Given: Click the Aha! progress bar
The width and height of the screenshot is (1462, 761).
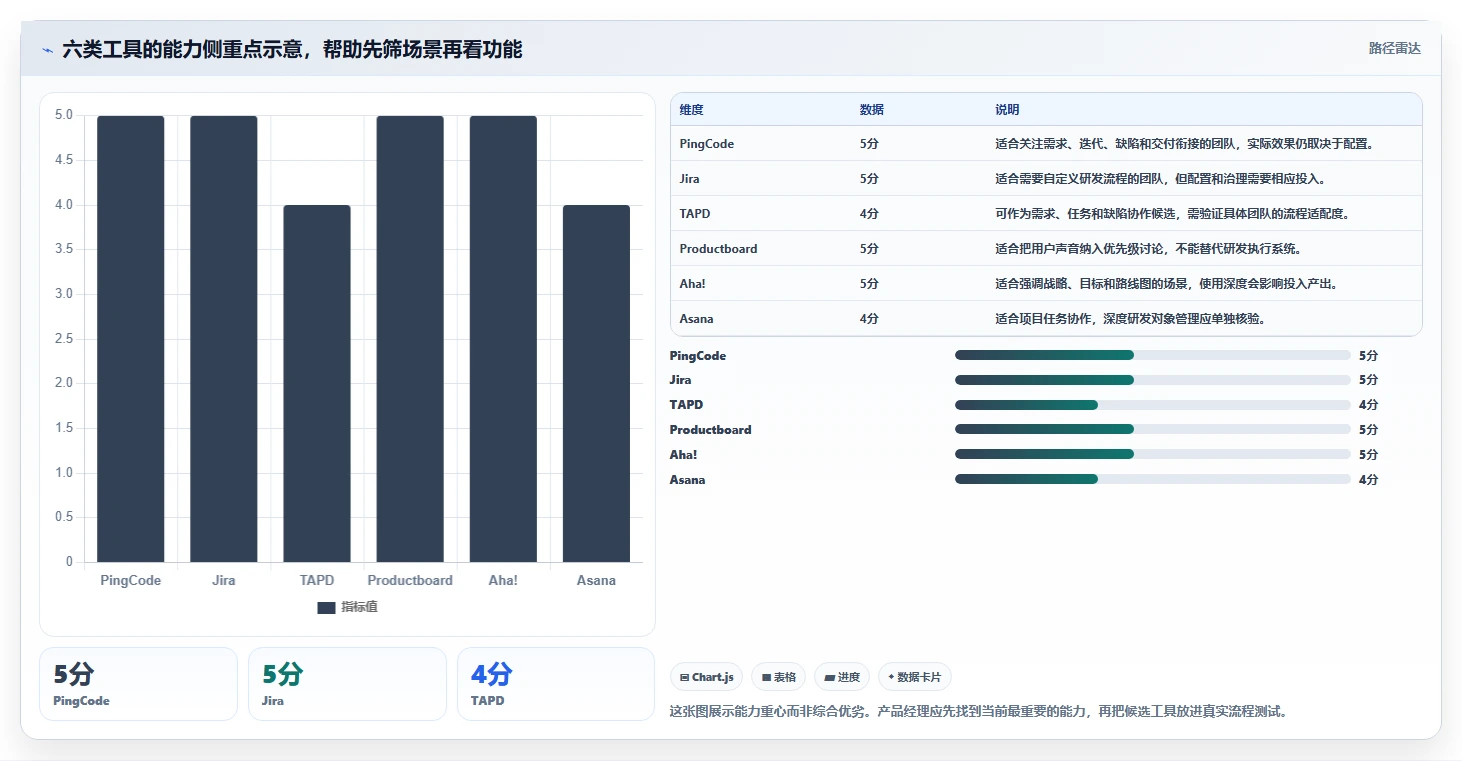Looking at the screenshot, I should [x=1153, y=454].
